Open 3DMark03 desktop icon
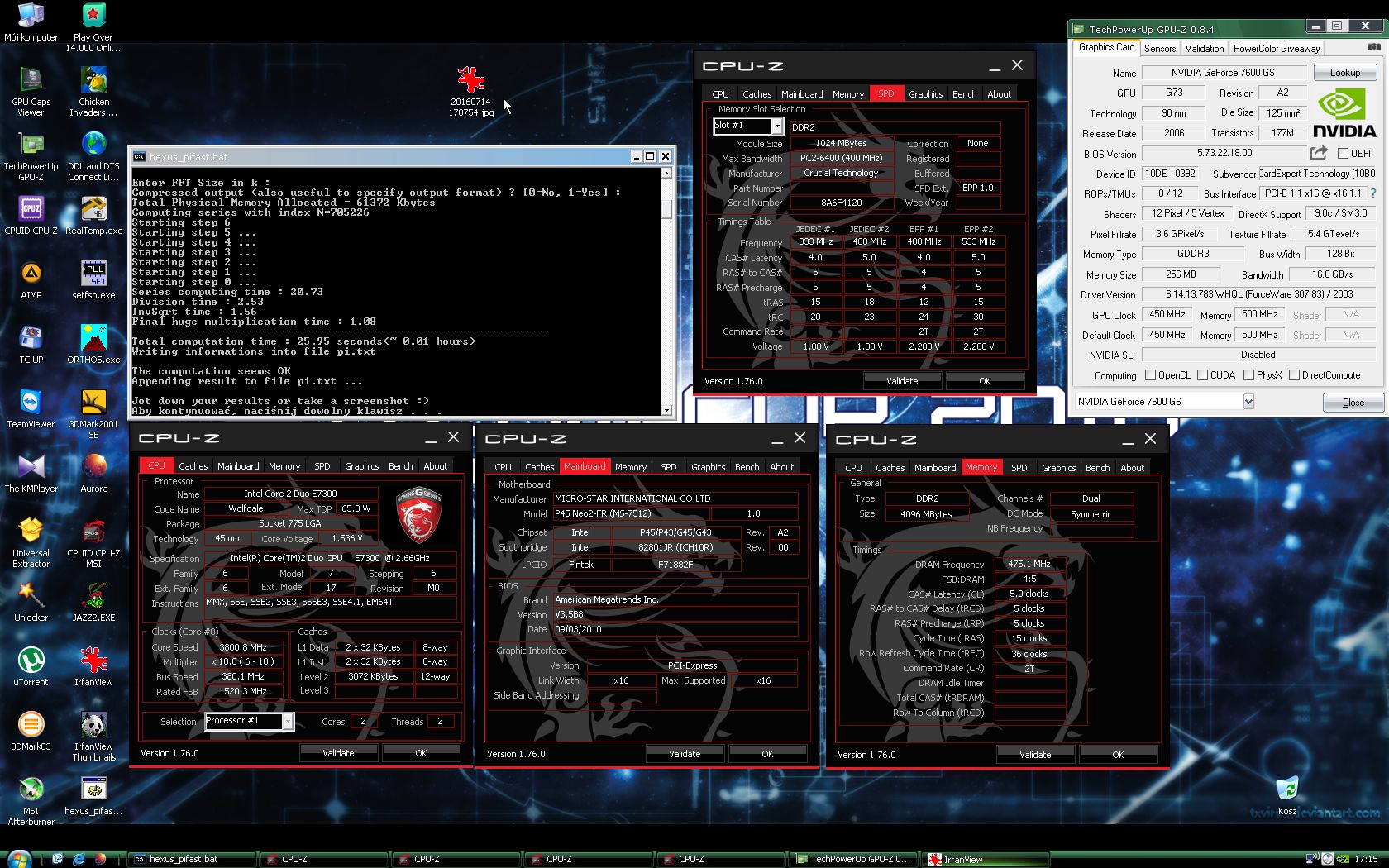 (x=31, y=731)
